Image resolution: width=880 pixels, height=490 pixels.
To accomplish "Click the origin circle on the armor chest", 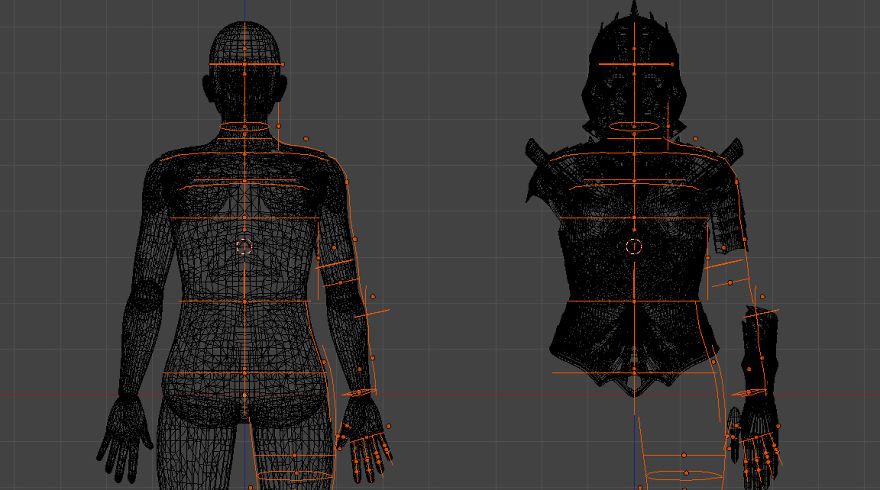I will (633, 246).
